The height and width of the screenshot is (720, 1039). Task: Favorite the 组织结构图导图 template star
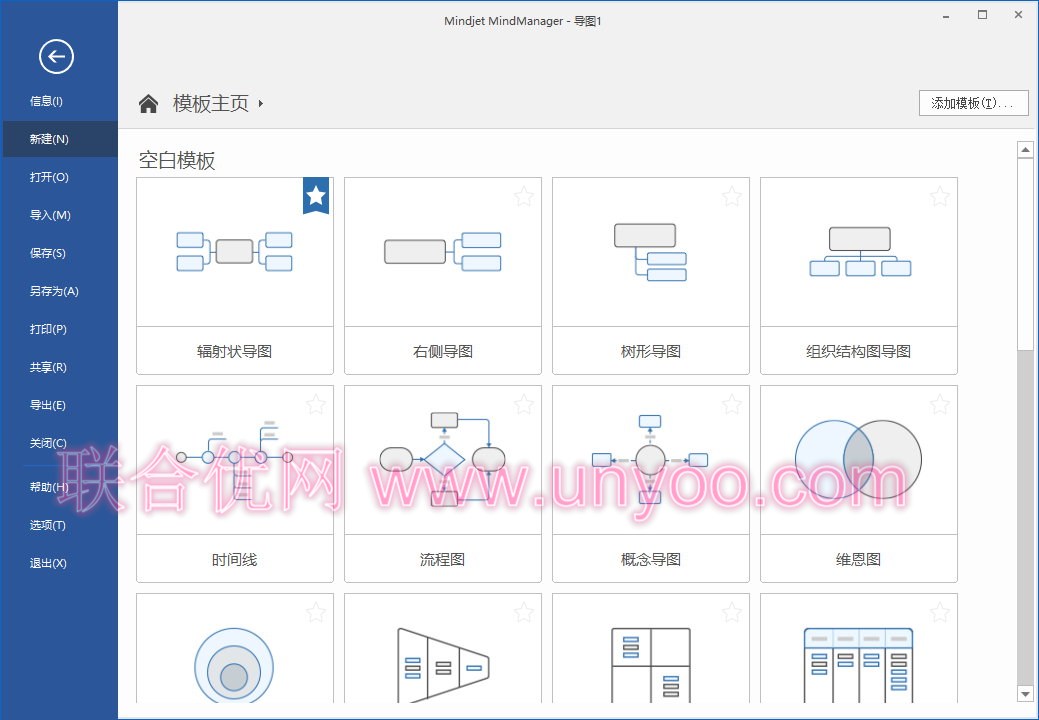click(x=940, y=196)
